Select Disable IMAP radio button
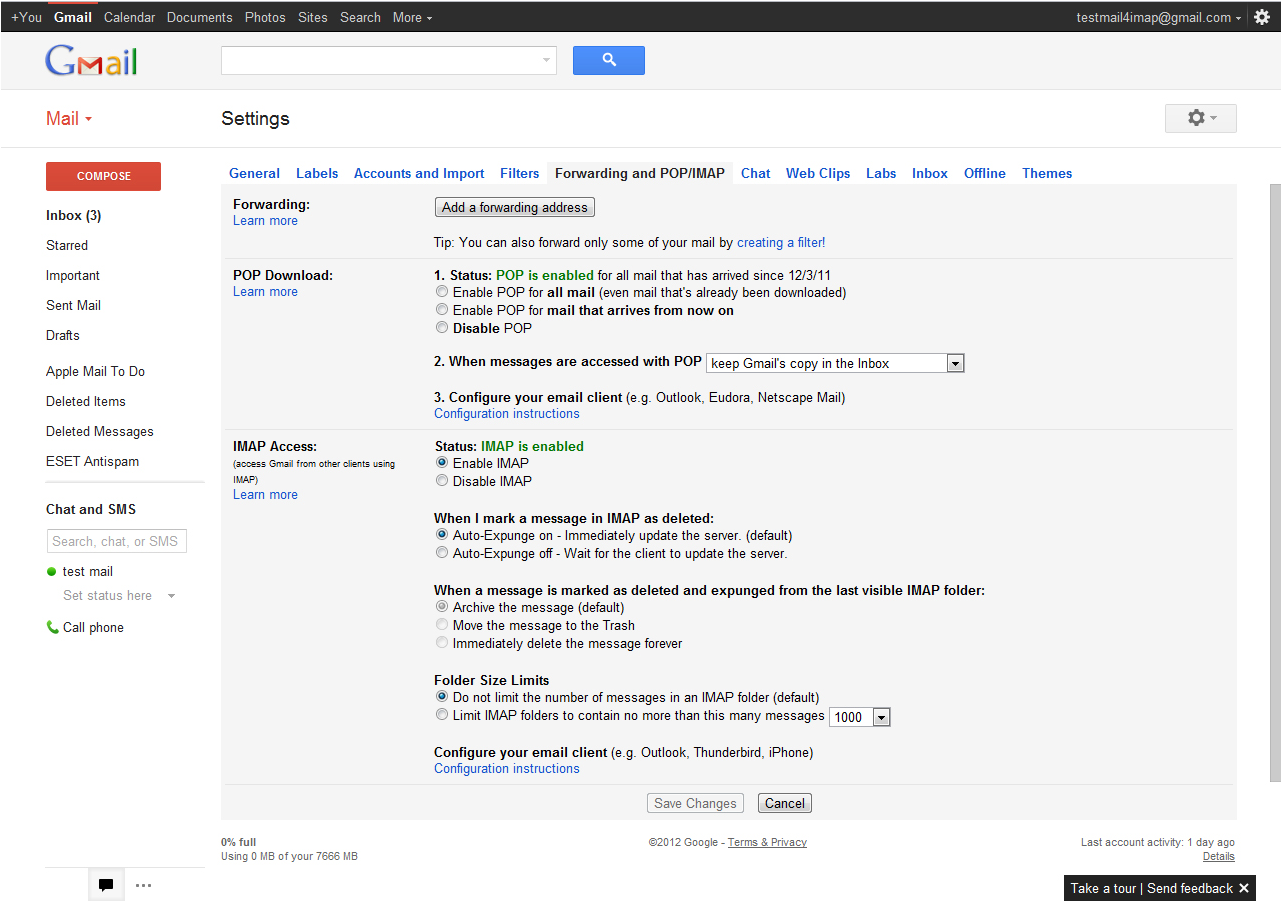The width and height of the screenshot is (1282, 902). pyautogui.click(x=442, y=481)
